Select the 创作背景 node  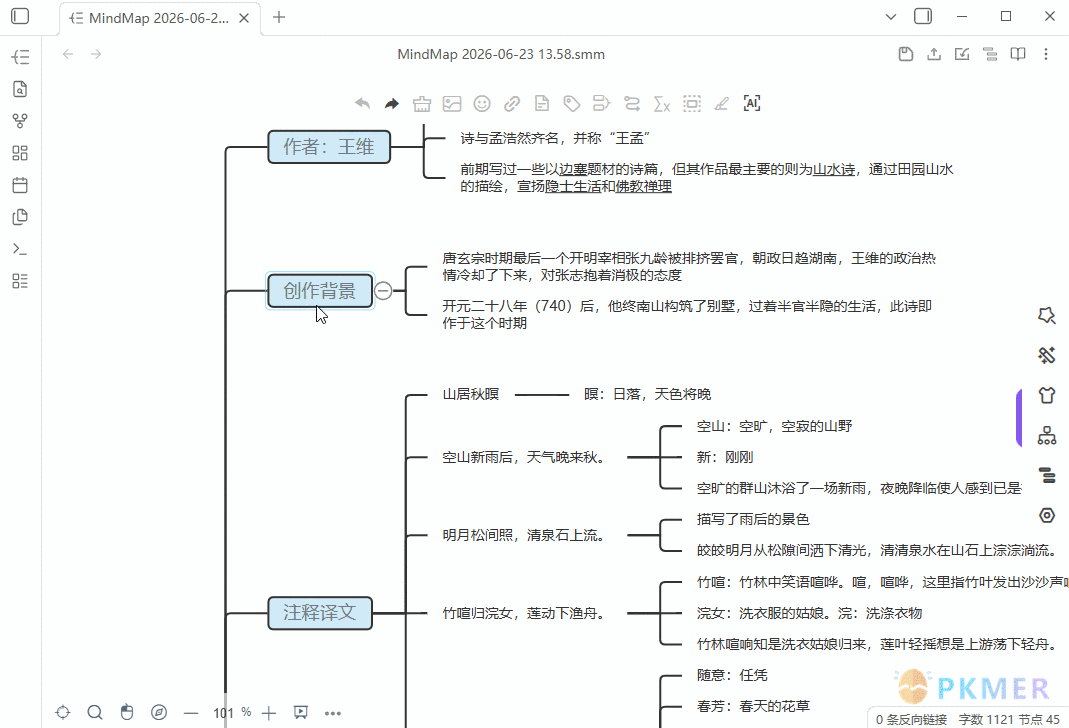pos(320,291)
